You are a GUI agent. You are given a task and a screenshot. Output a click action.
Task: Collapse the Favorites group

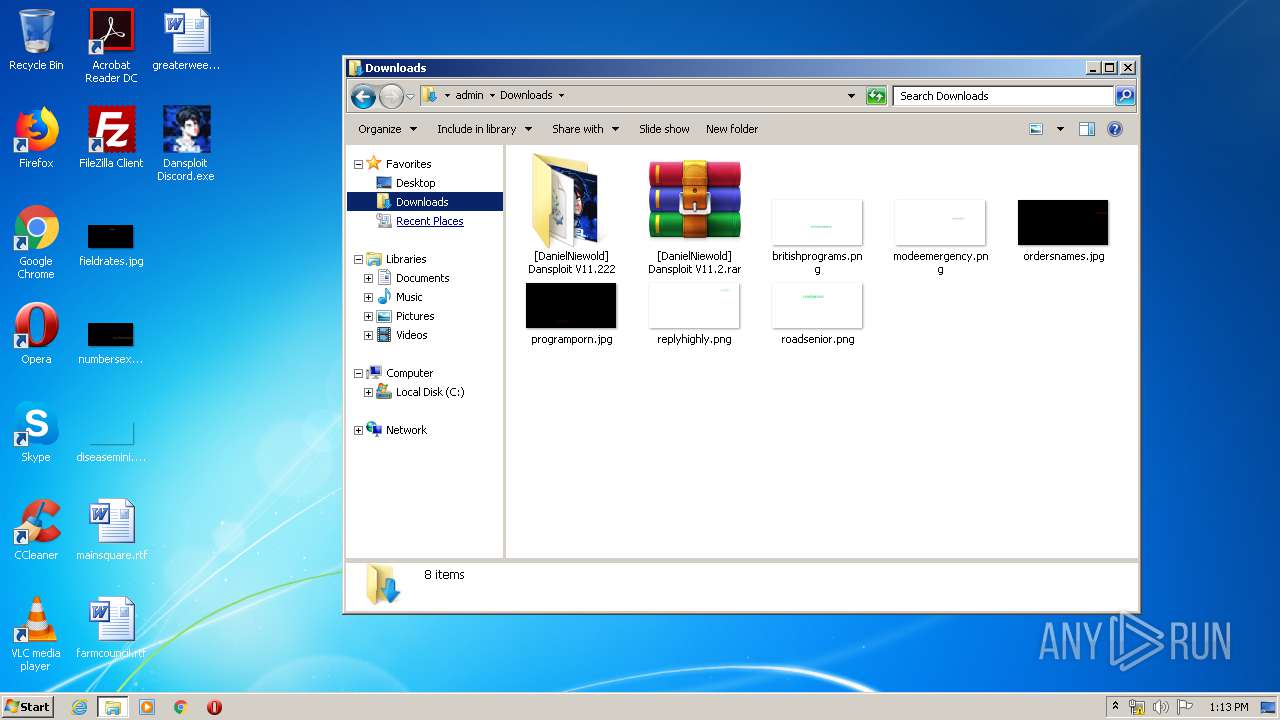359,164
